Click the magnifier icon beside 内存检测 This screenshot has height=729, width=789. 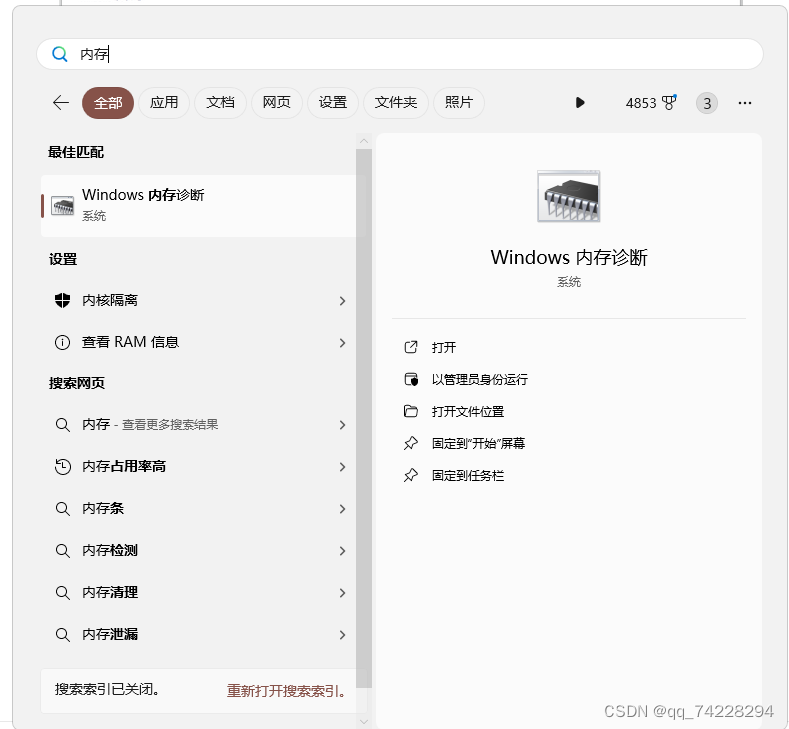pos(62,550)
